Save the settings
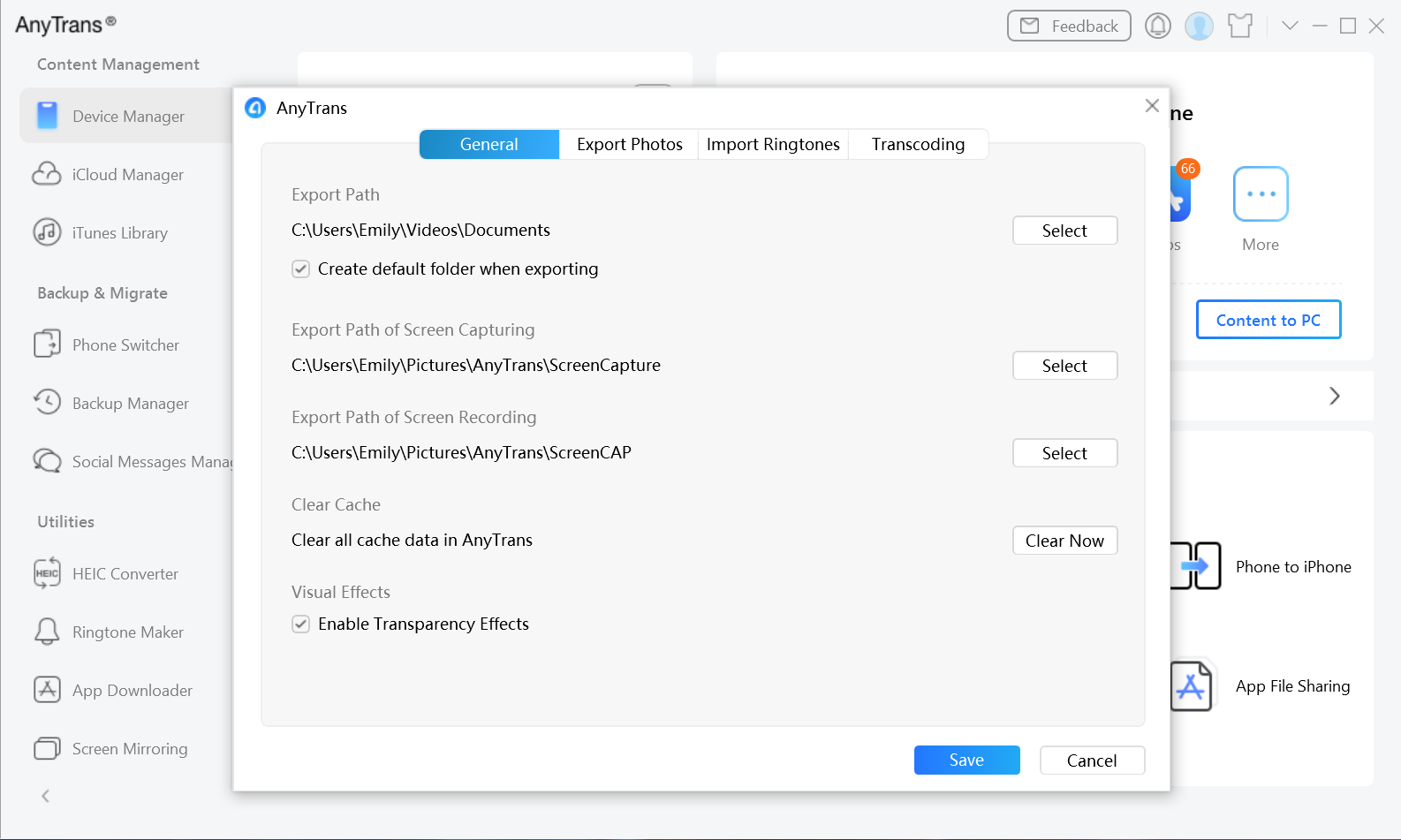 (966, 760)
